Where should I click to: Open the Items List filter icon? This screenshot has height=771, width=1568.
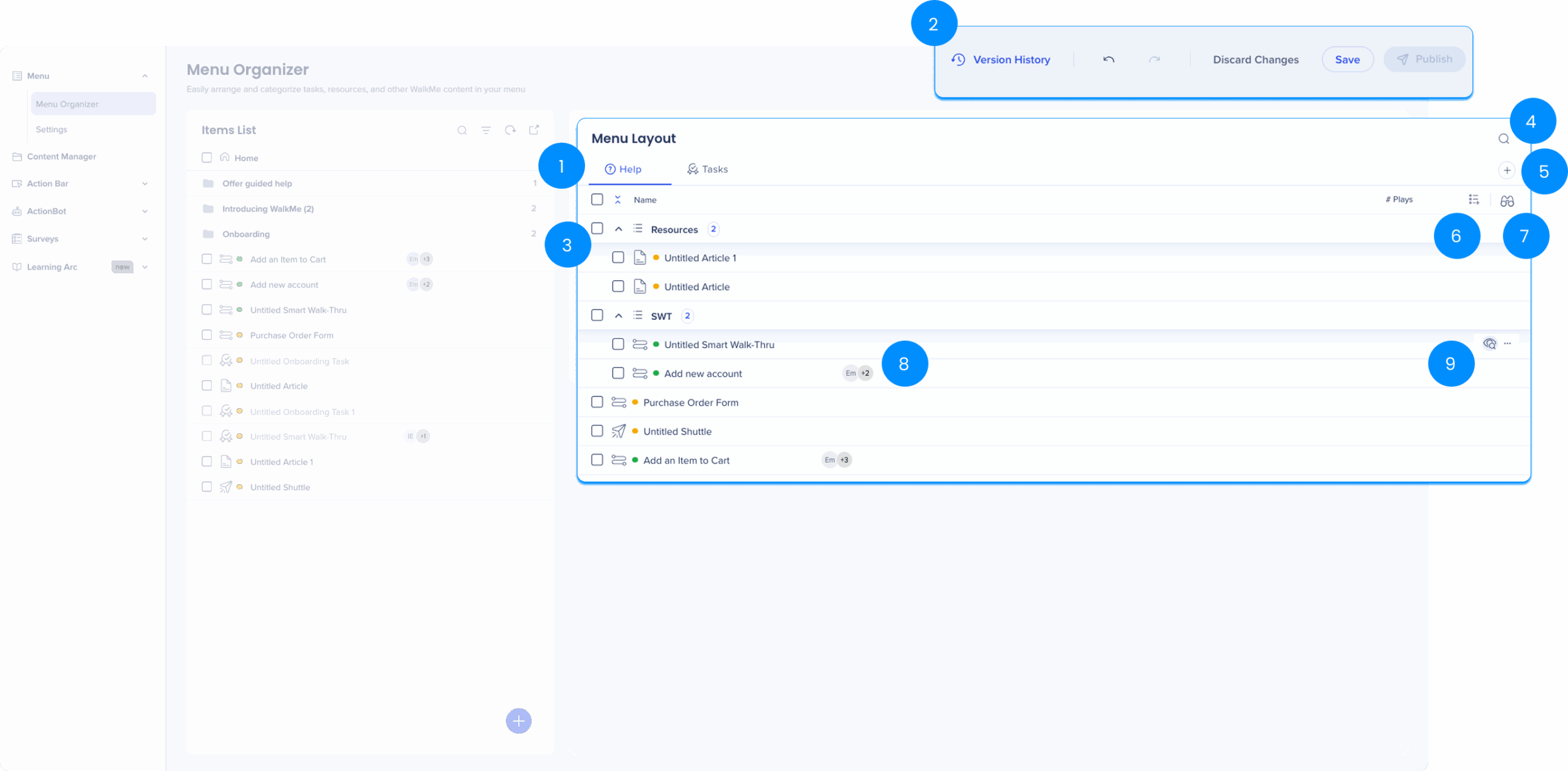(x=486, y=130)
